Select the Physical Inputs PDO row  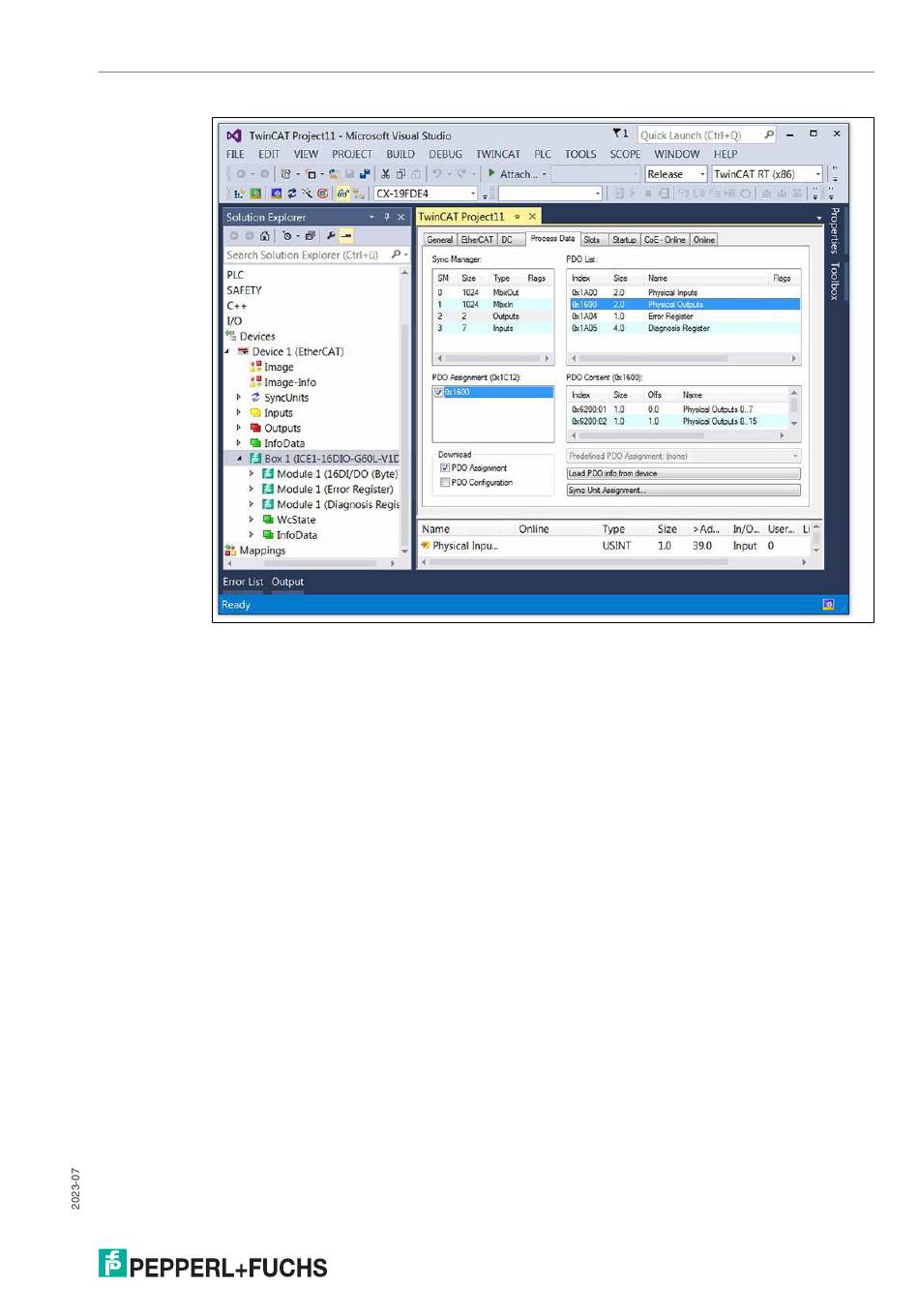coord(684,292)
